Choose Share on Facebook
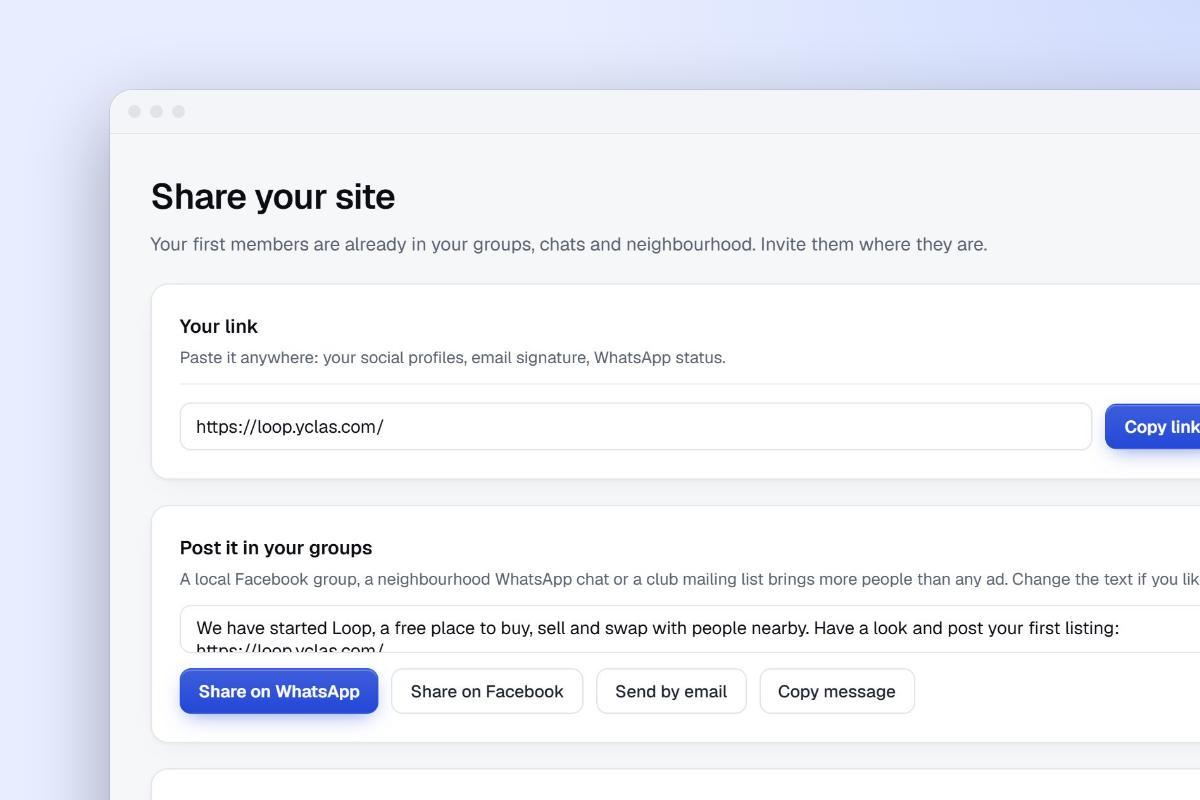1200x800 pixels. [x=487, y=691]
